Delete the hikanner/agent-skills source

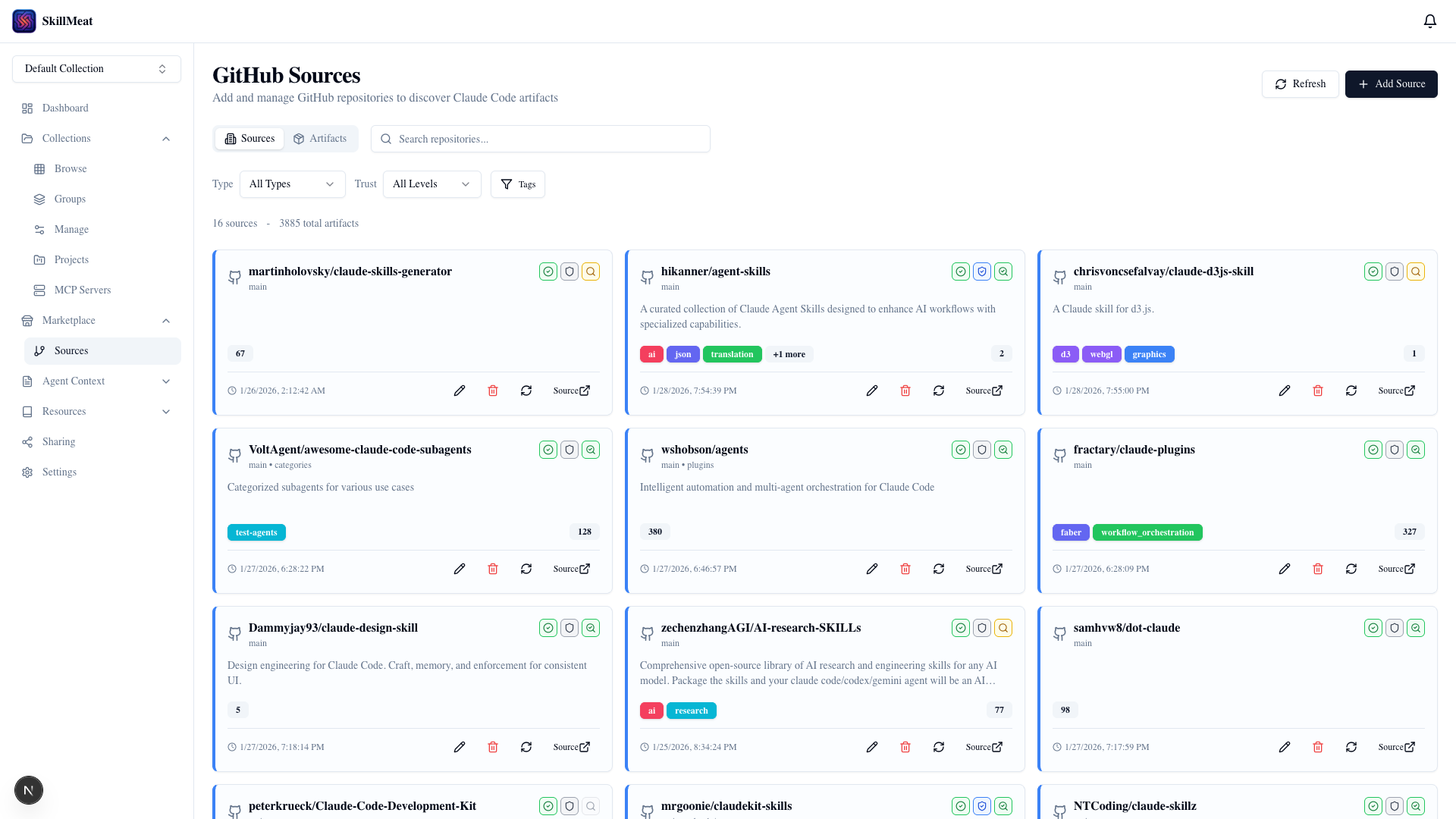click(905, 391)
